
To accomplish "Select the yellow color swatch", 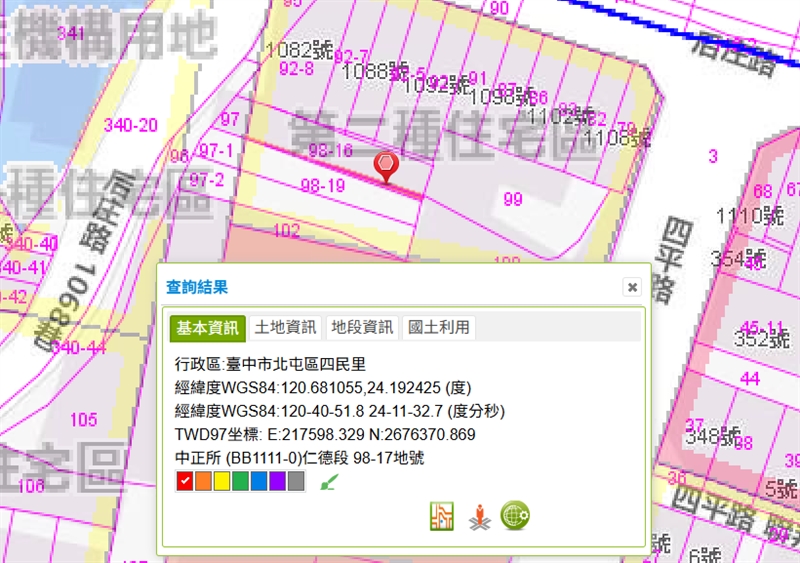I will point(221,482).
